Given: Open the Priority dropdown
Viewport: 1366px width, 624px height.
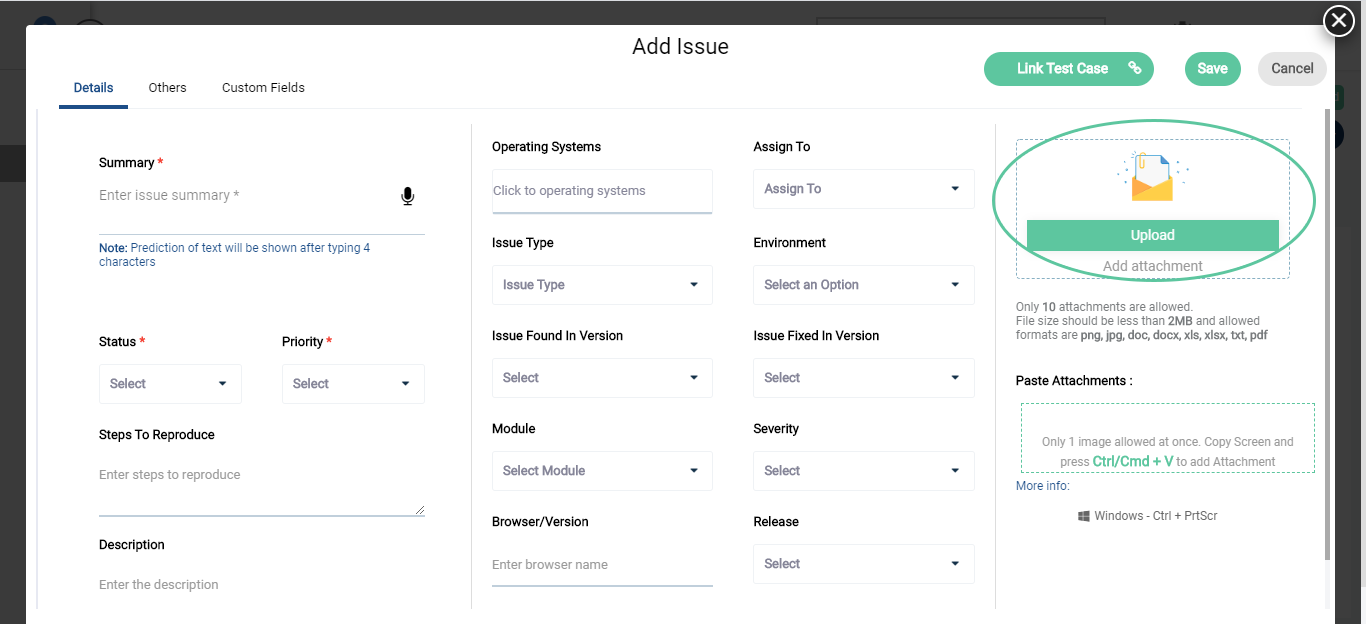Looking at the screenshot, I should point(353,384).
